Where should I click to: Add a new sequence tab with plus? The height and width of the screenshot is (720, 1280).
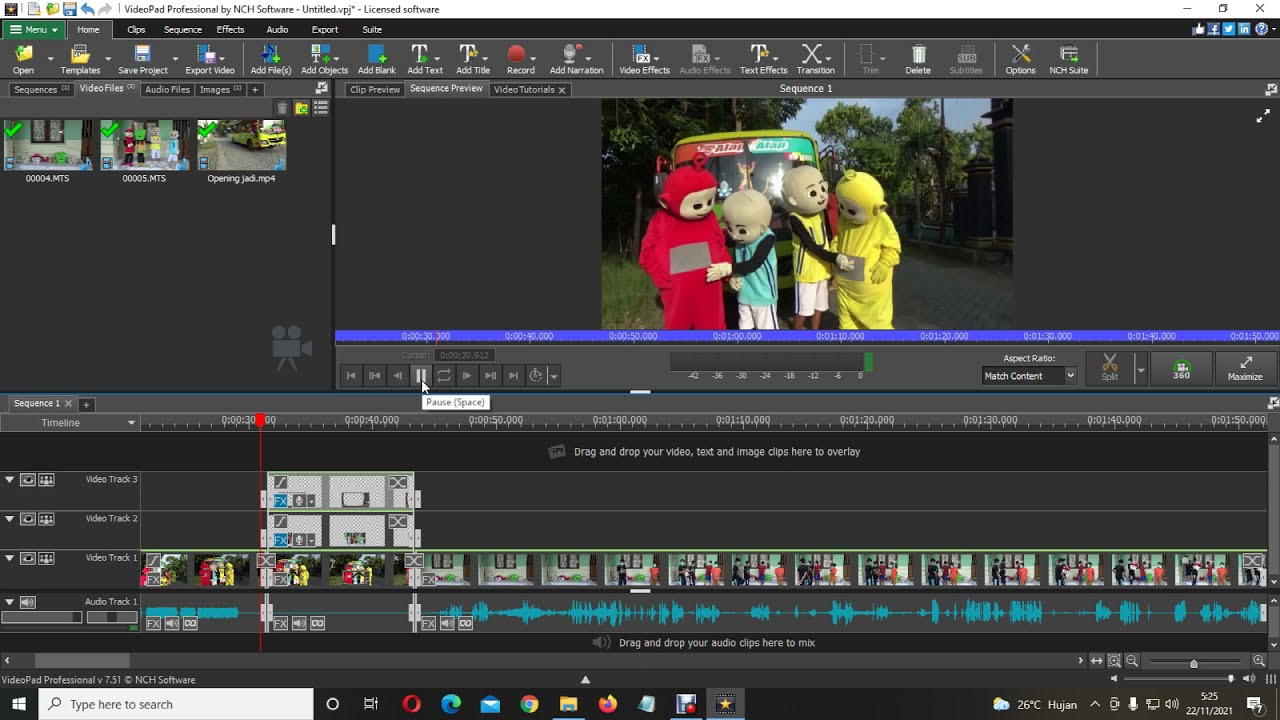86,404
